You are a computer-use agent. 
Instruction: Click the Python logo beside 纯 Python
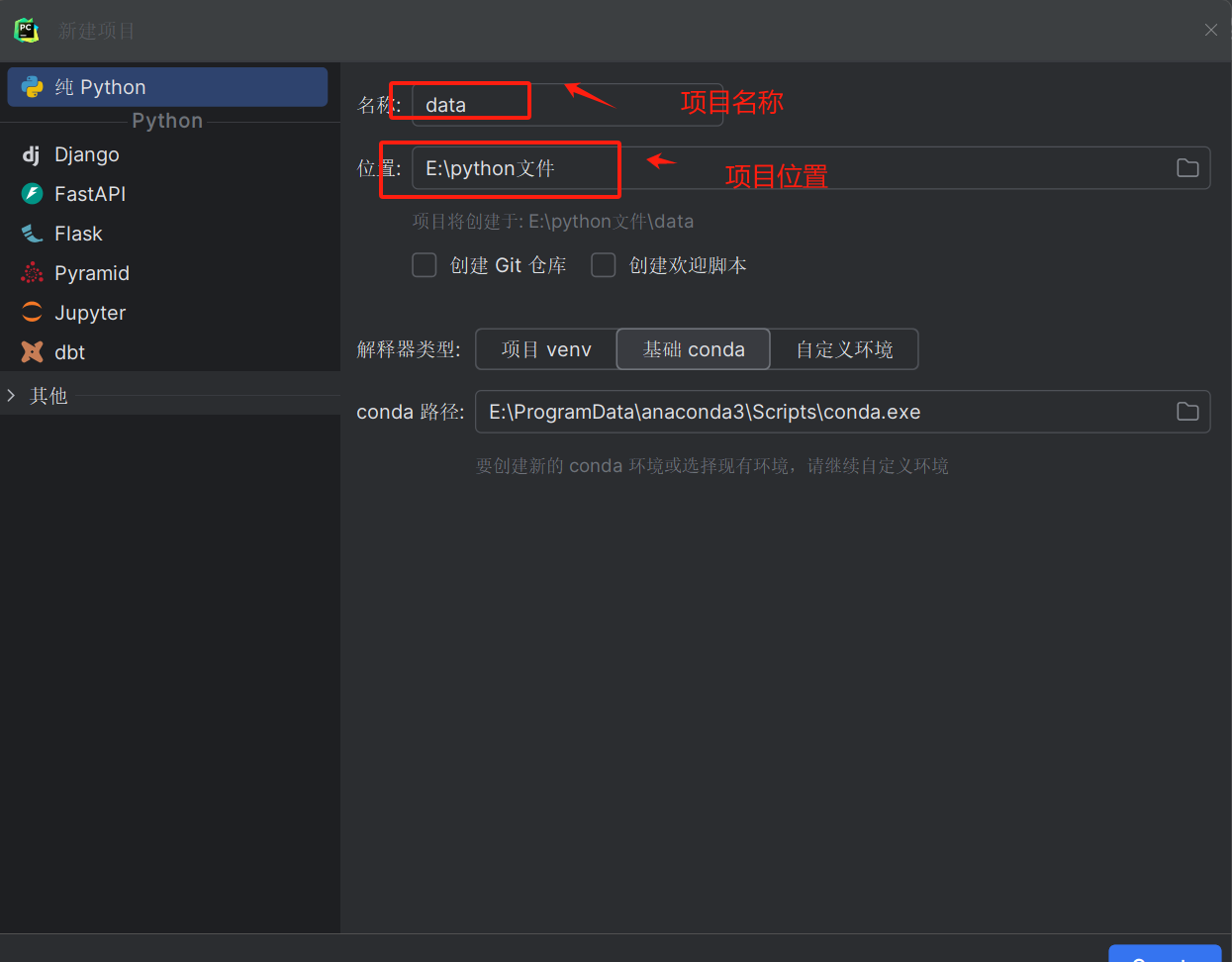pos(32,87)
